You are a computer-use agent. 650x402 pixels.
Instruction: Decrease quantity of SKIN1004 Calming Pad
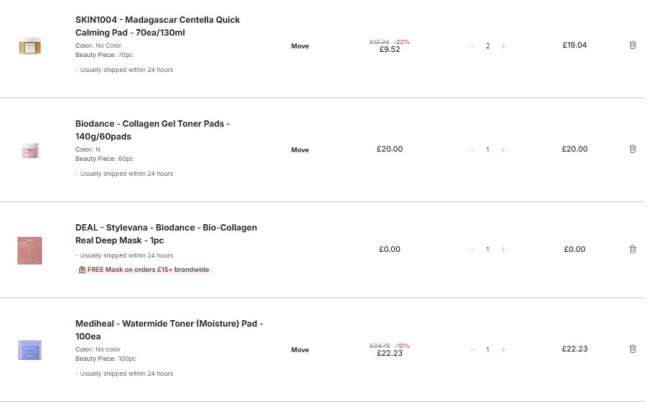pyautogui.click(x=472, y=46)
